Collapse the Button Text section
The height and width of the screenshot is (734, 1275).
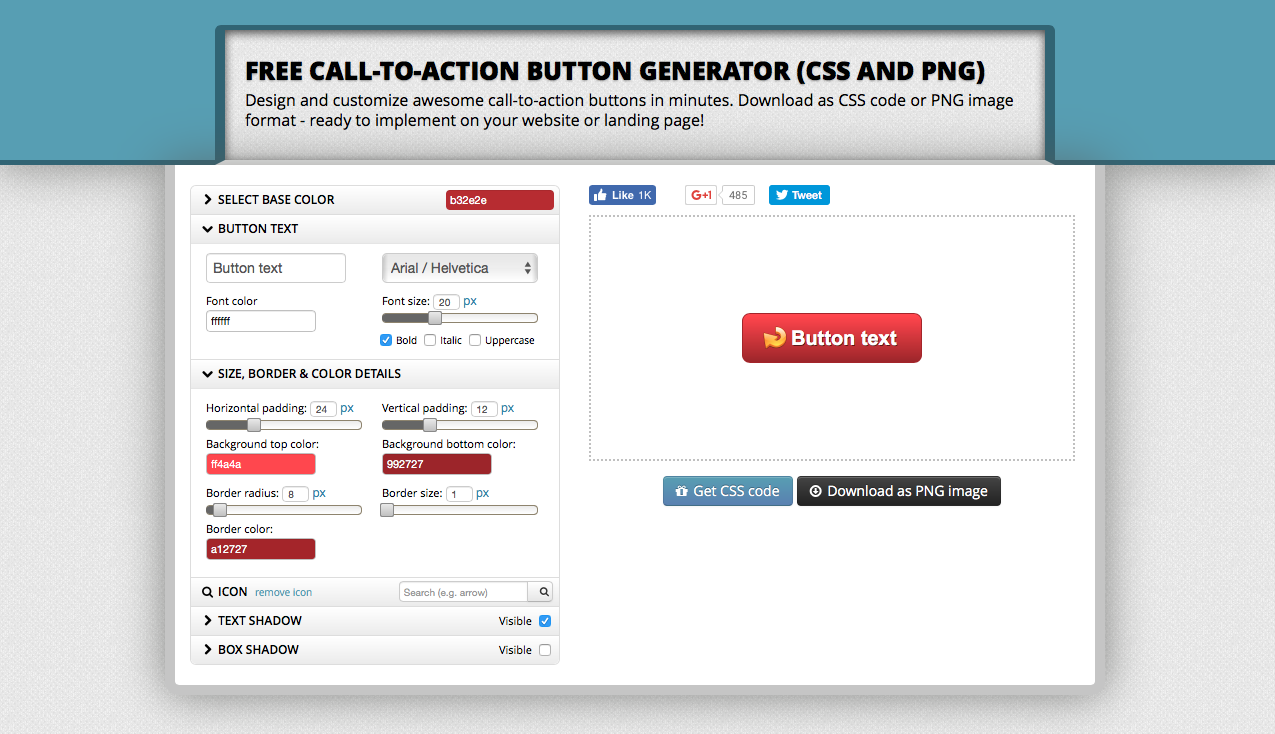[x=258, y=229]
